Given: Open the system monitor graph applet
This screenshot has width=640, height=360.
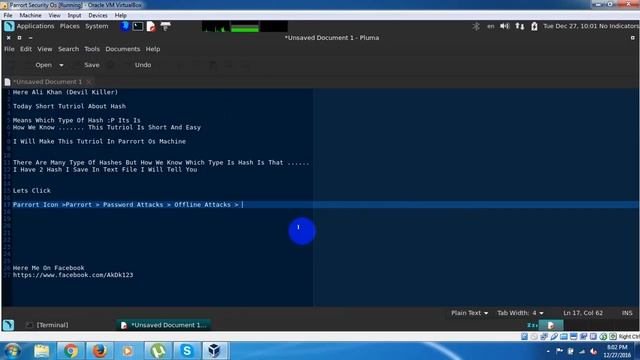Looking at the screenshot, I should coord(244,27).
